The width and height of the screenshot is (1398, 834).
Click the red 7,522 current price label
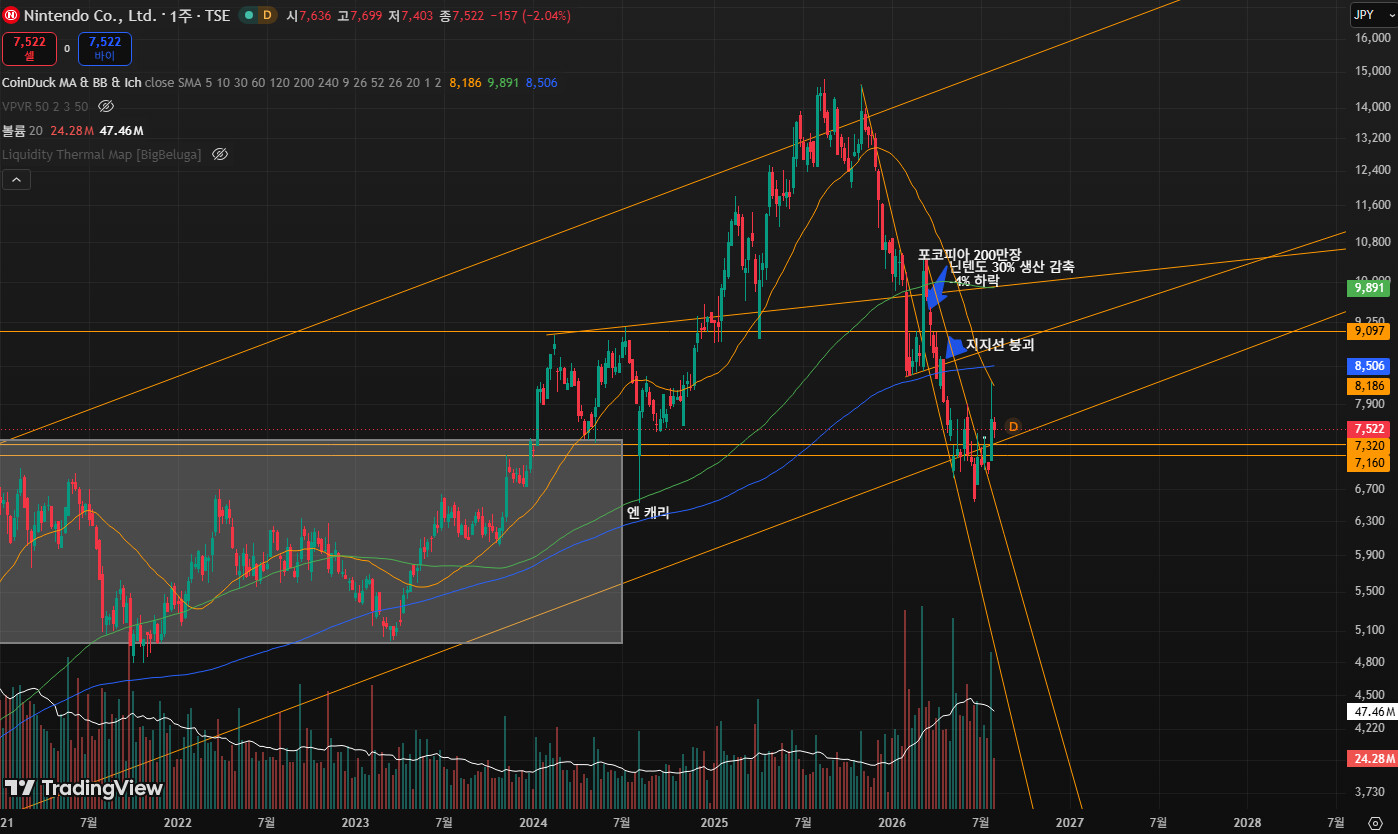[1369, 429]
